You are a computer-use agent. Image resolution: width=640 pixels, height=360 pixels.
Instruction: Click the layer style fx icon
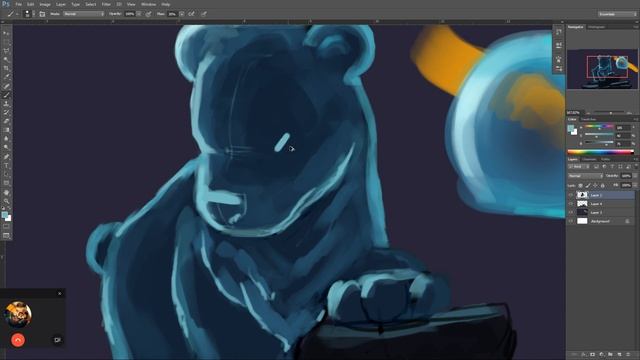(x=584, y=355)
